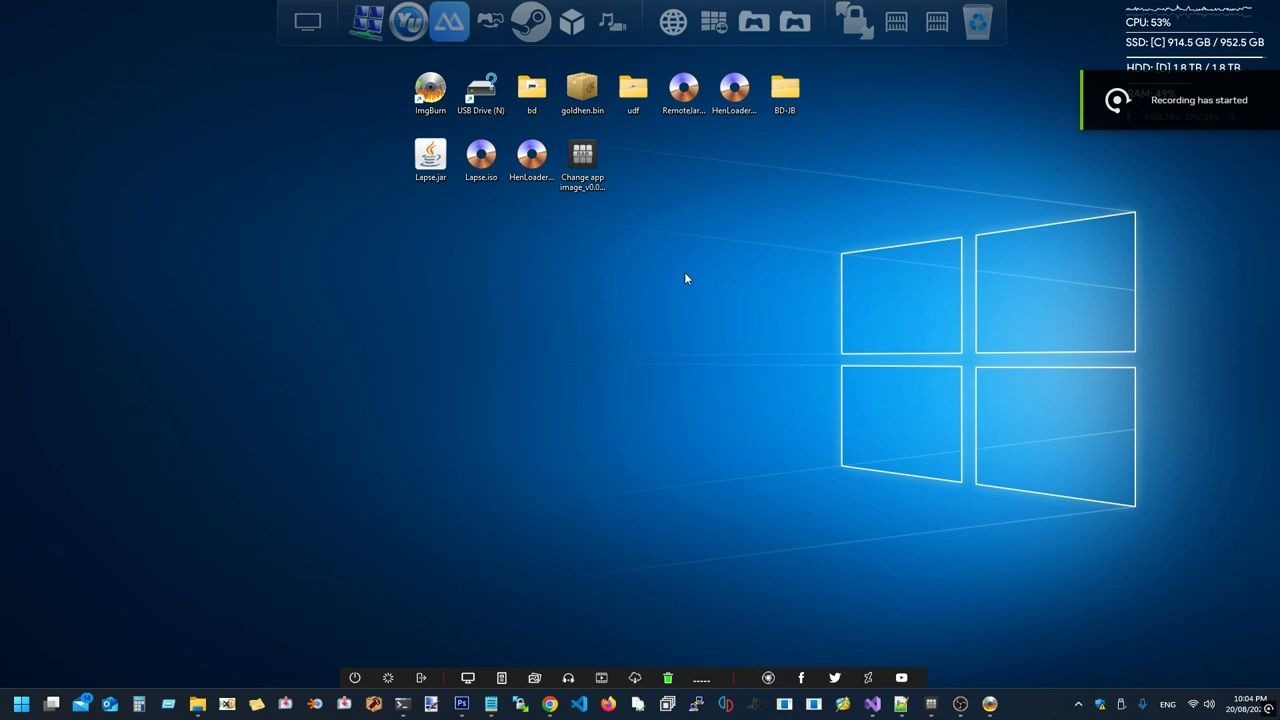Open Google Chrome from the taskbar

[x=549, y=704]
